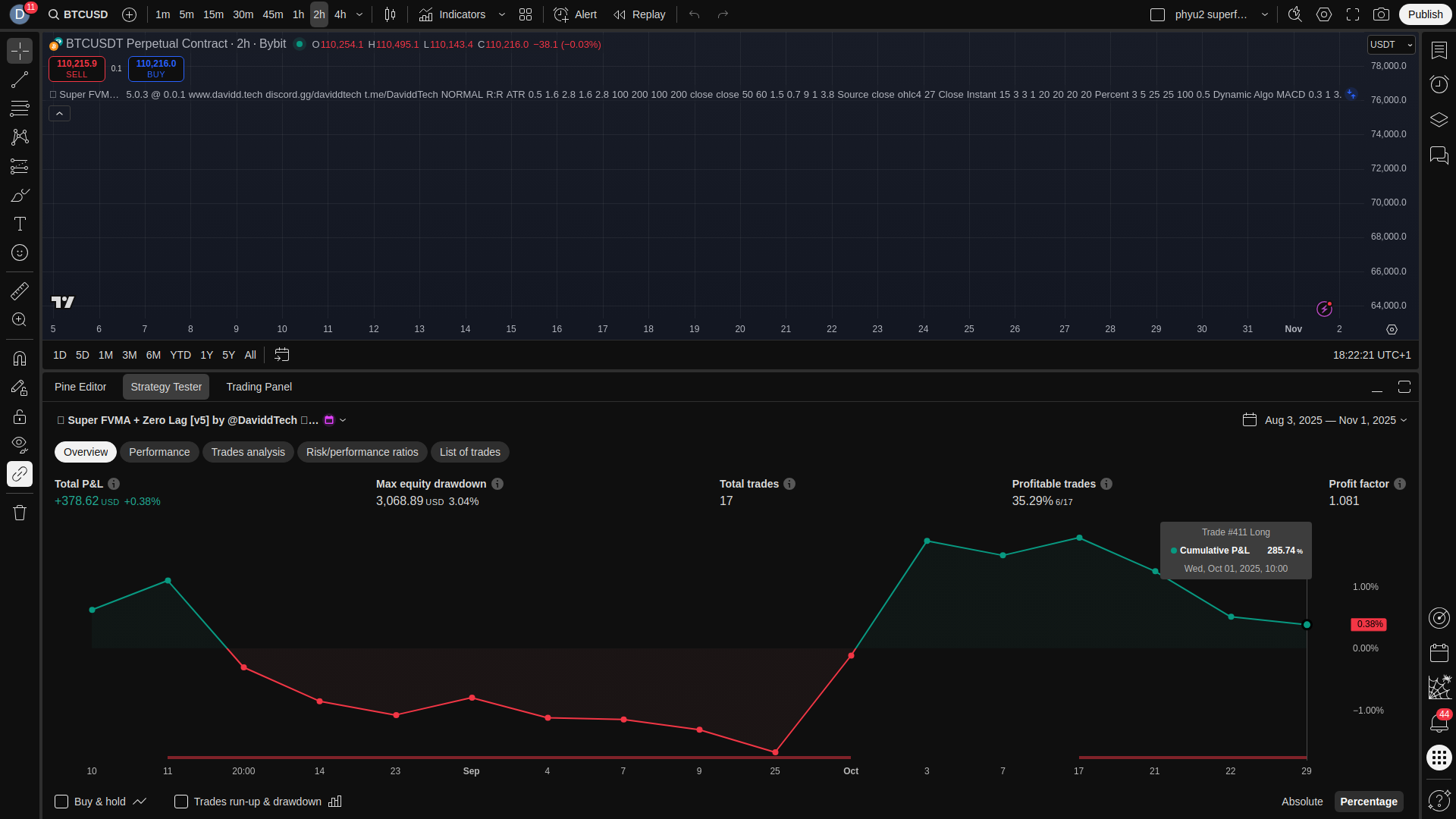Switch to the Pine Editor tab
1456x819 pixels.
(x=80, y=387)
